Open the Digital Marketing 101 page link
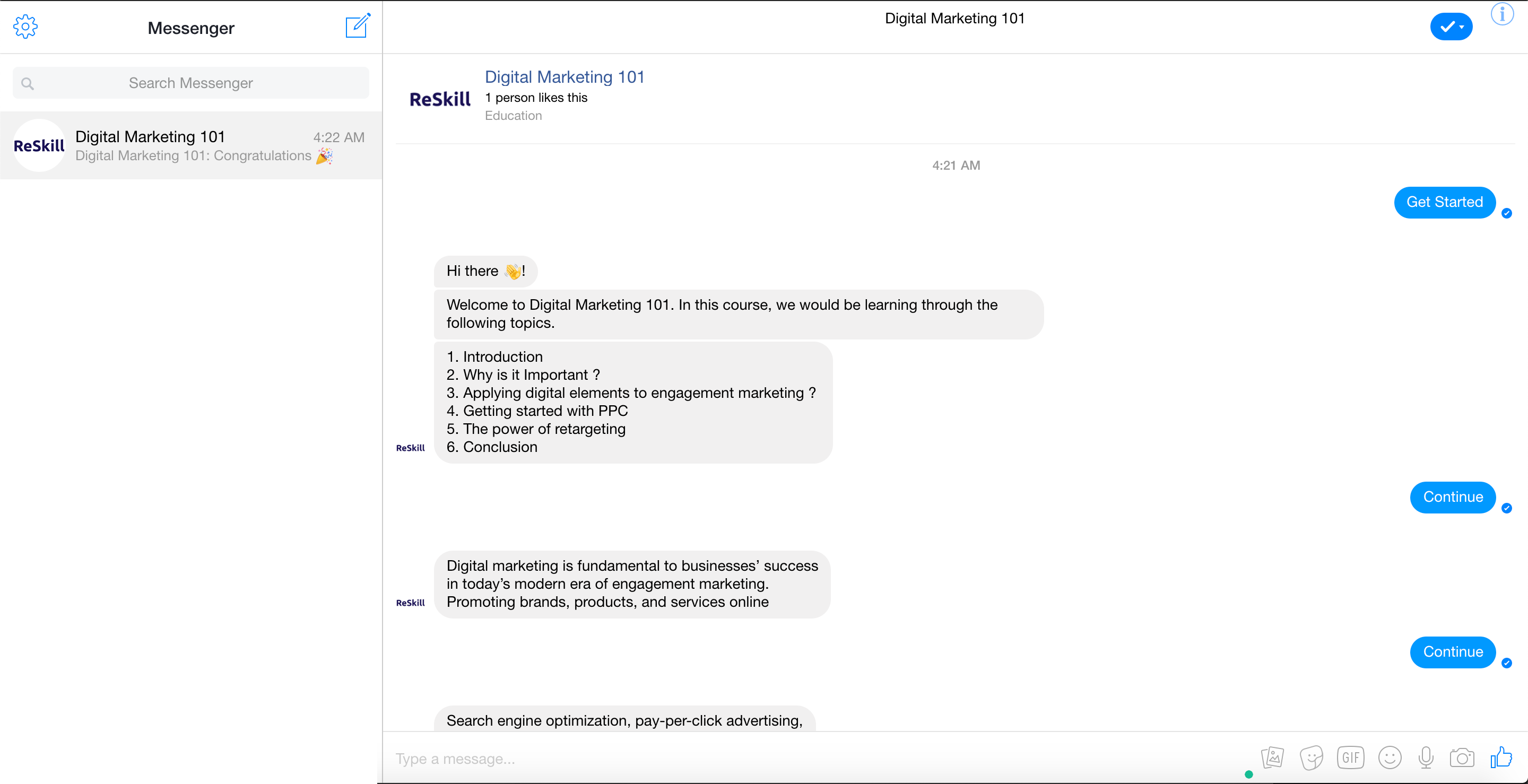The width and height of the screenshot is (1528, 784). click(x=564, y=77)
